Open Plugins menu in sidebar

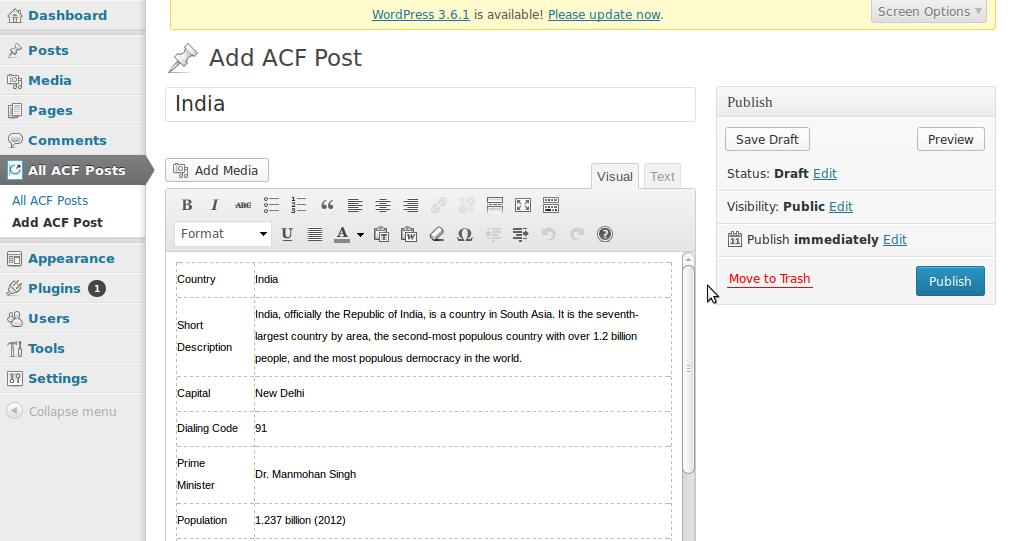click(54, 289)
